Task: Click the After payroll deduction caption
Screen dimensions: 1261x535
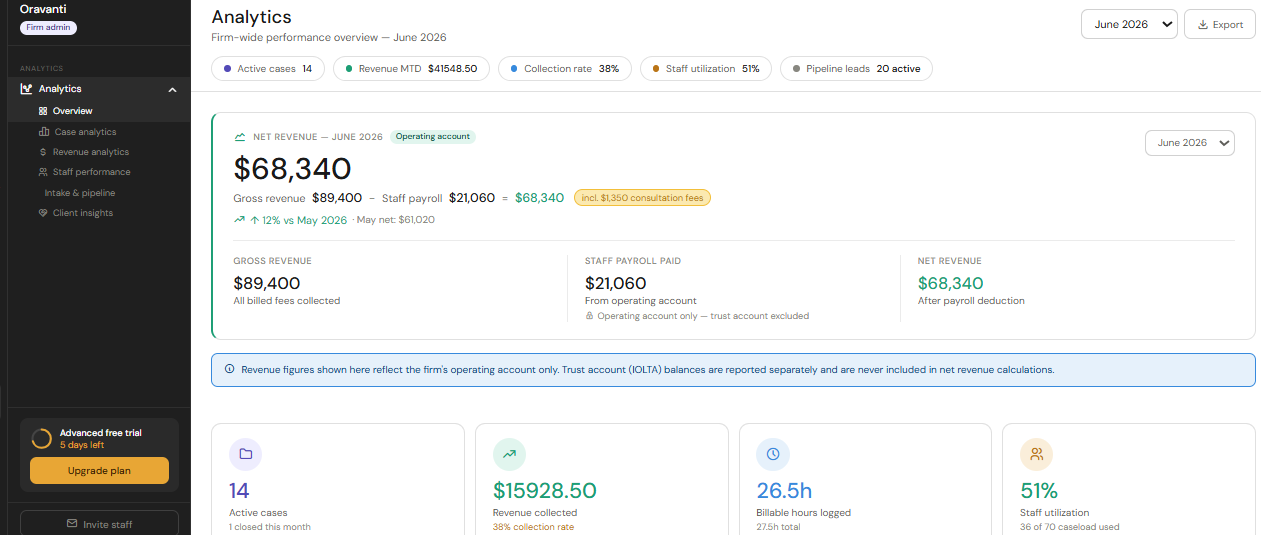Action: point(971,301)
